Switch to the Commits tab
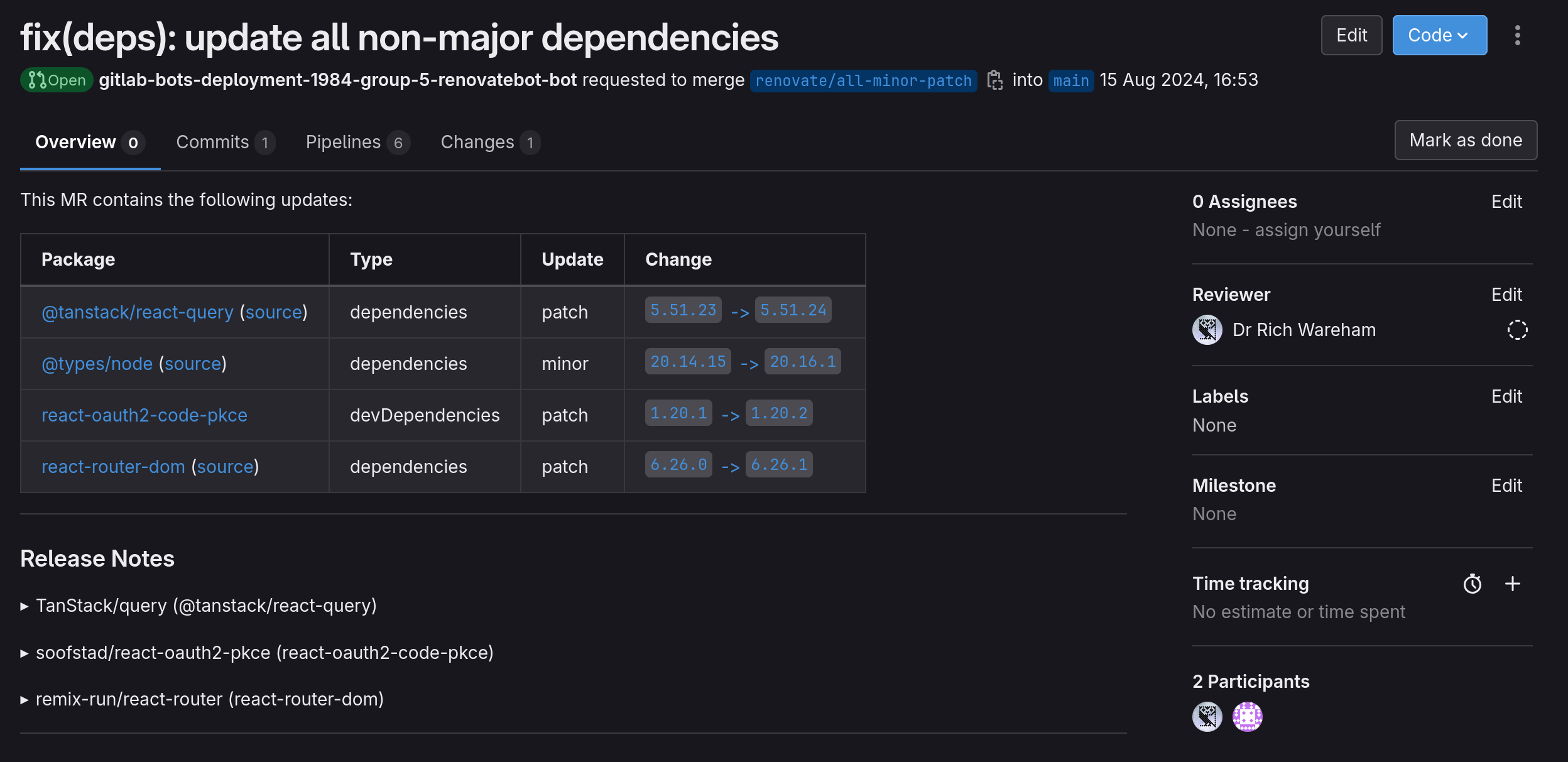The image size is (1568, 762). tap(224, 143)
